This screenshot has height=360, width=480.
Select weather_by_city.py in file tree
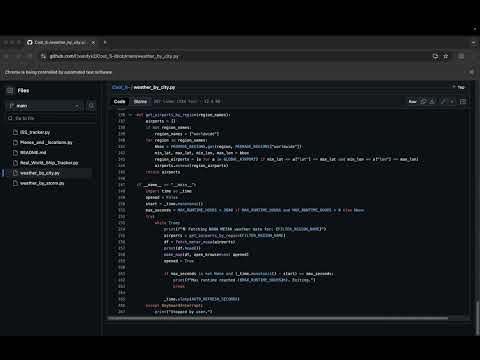pyautogui.click(x=40, y=173)
